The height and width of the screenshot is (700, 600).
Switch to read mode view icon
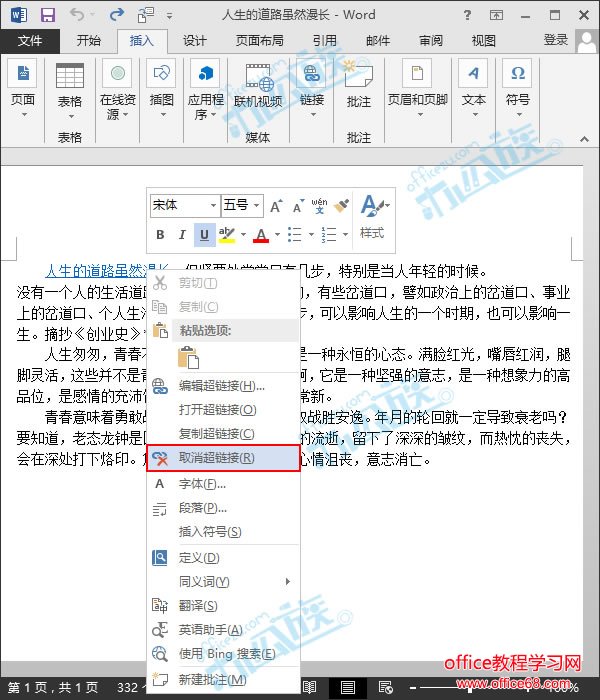(309, 688)
